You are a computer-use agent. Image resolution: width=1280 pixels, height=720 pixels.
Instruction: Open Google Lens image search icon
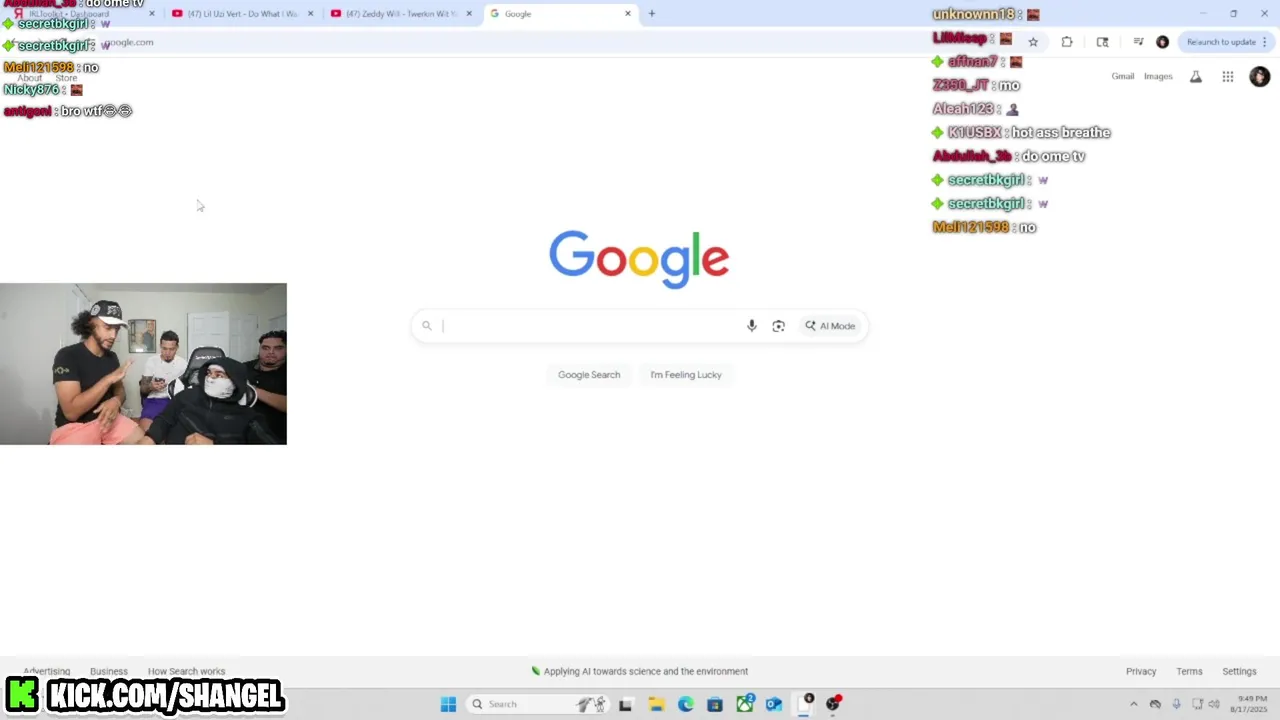[778, 326]
